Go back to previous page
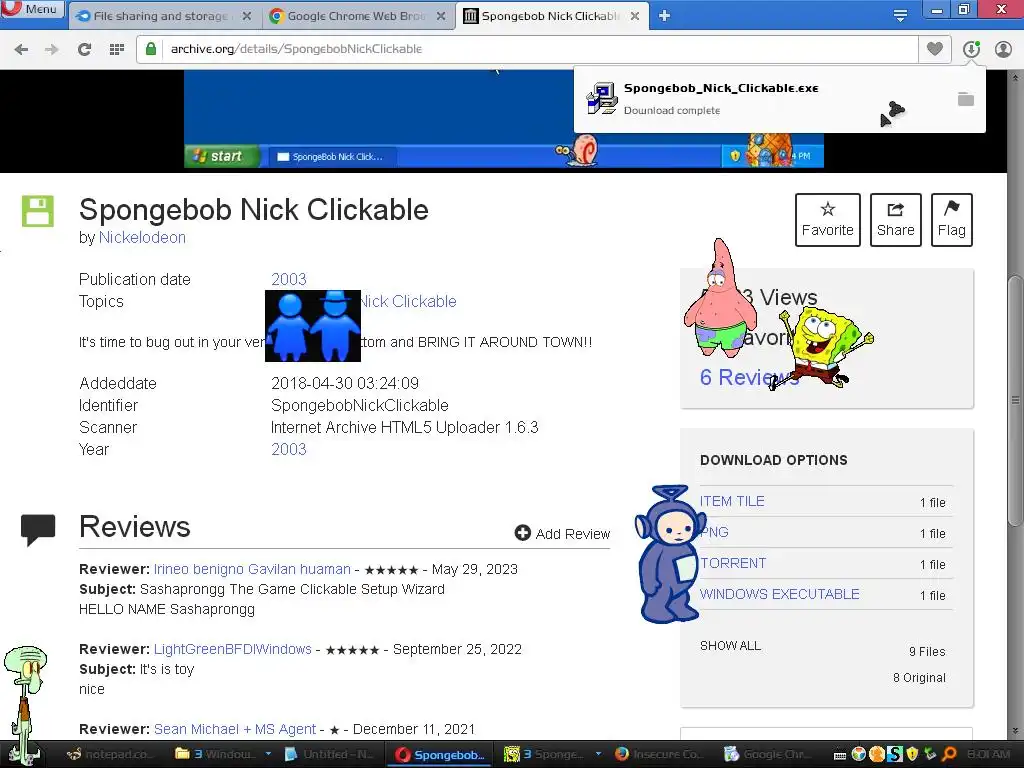Screen dimensions: 1024x768 point(22,49)
